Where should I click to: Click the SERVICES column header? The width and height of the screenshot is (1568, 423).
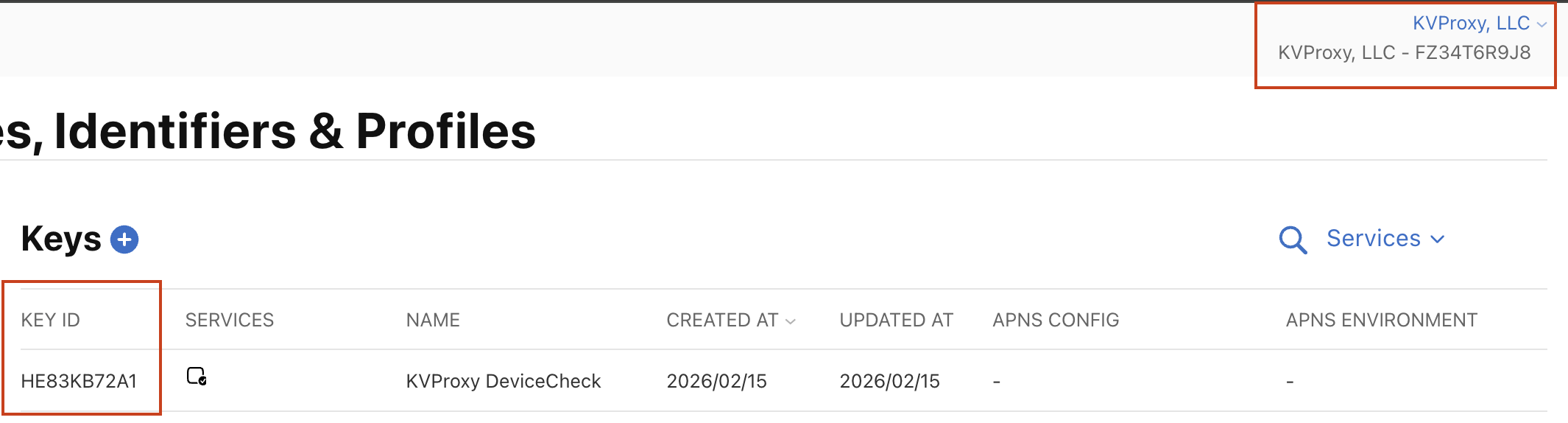point(229,320)
